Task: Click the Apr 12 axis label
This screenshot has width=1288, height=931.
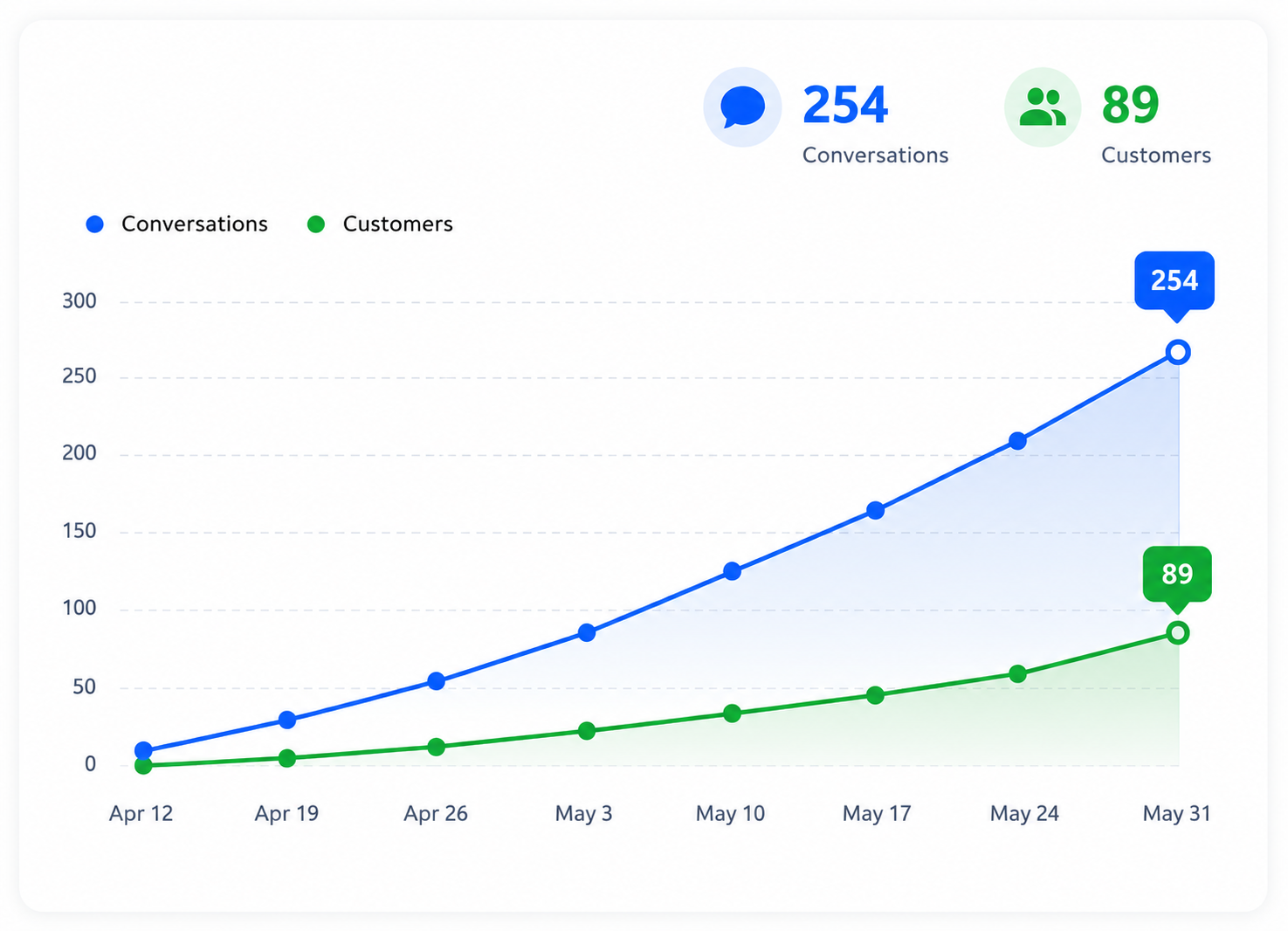Action: pyautogui.click(x=141, y=814)
